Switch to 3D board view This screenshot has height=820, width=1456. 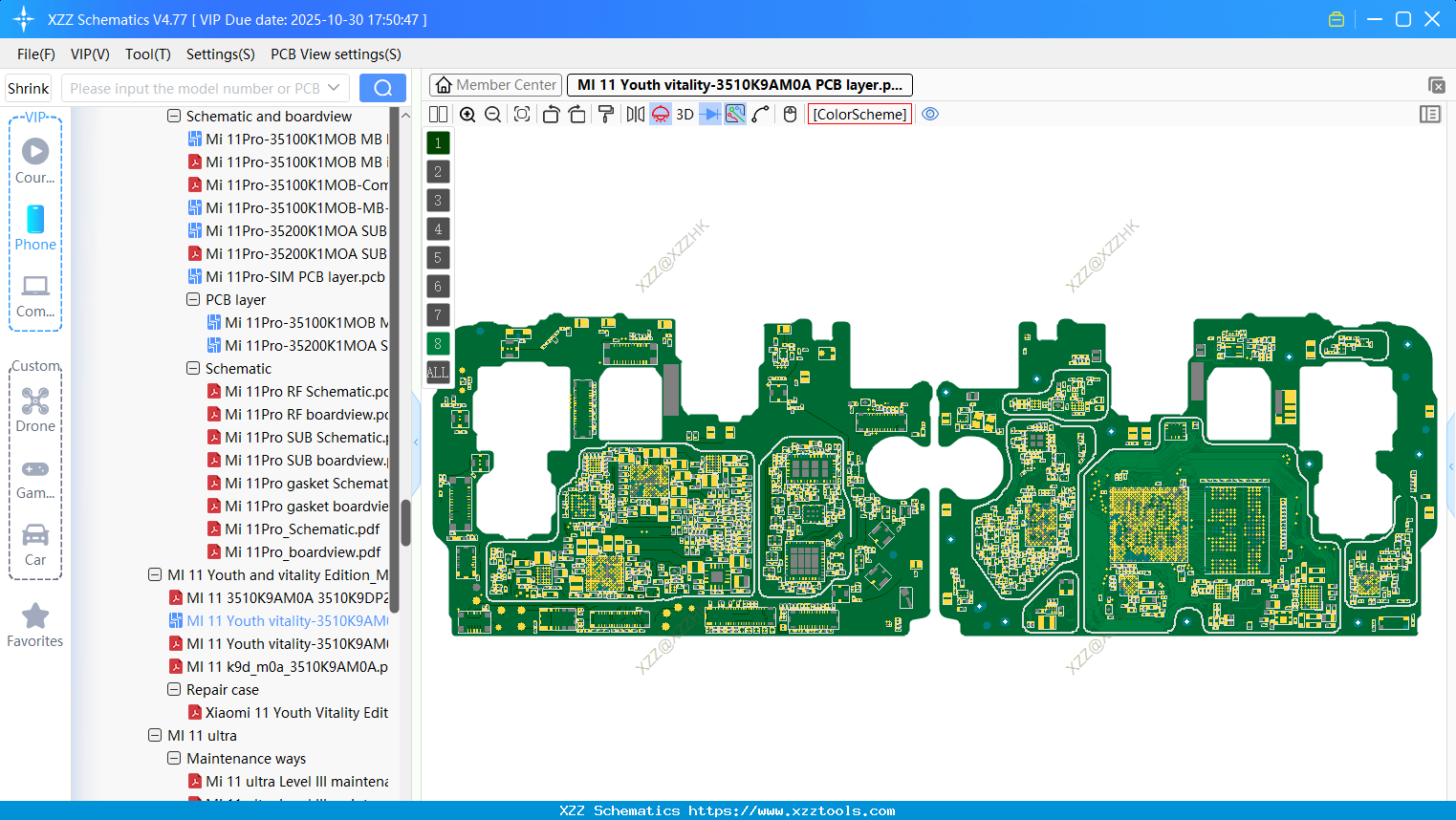coord(684,114)
